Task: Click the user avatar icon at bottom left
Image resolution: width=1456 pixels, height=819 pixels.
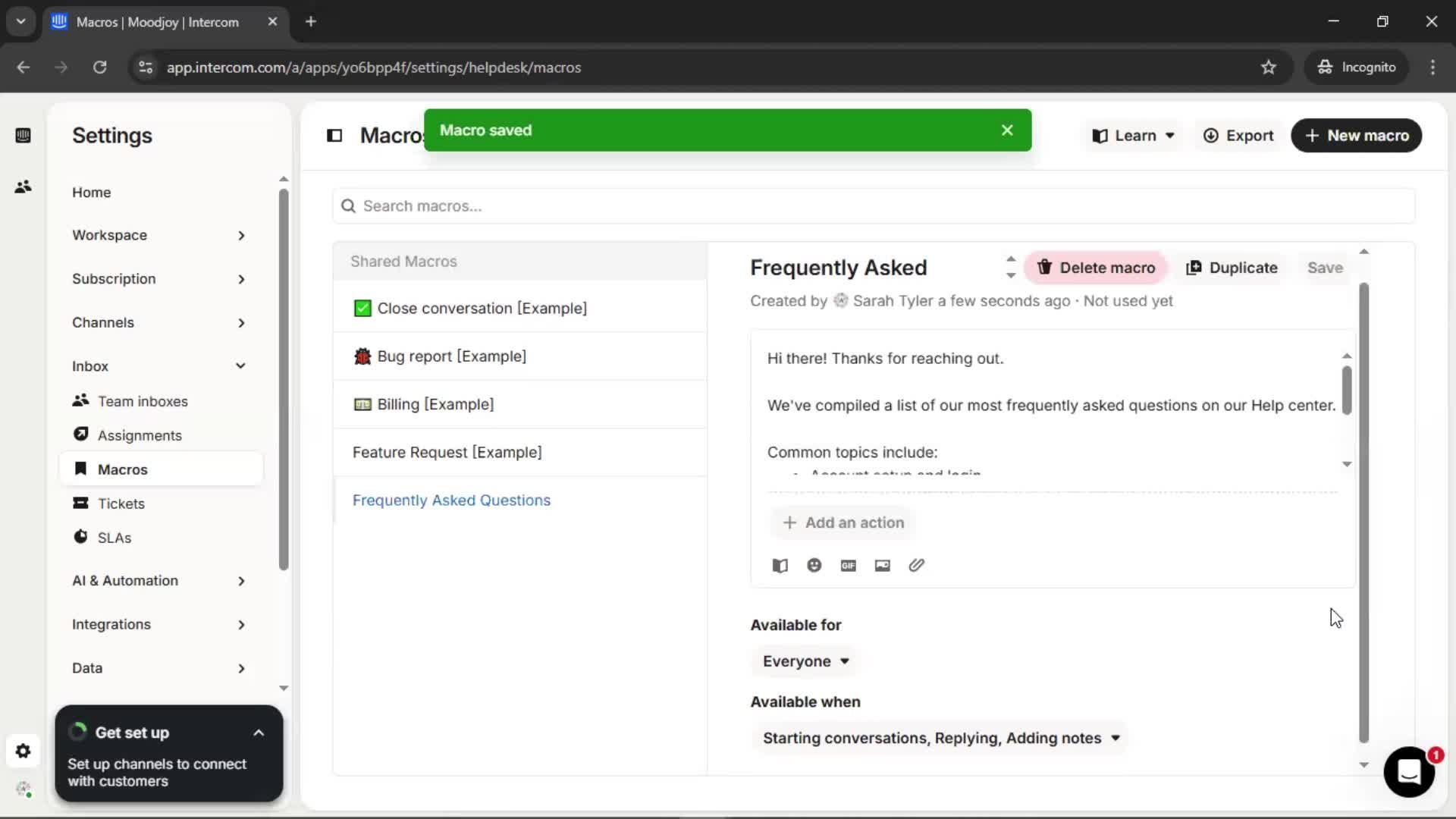Action: coord(23,789)
